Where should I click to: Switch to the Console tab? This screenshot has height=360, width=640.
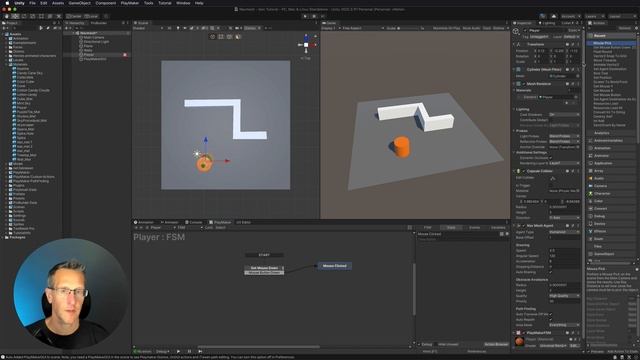tap(193, 222)
